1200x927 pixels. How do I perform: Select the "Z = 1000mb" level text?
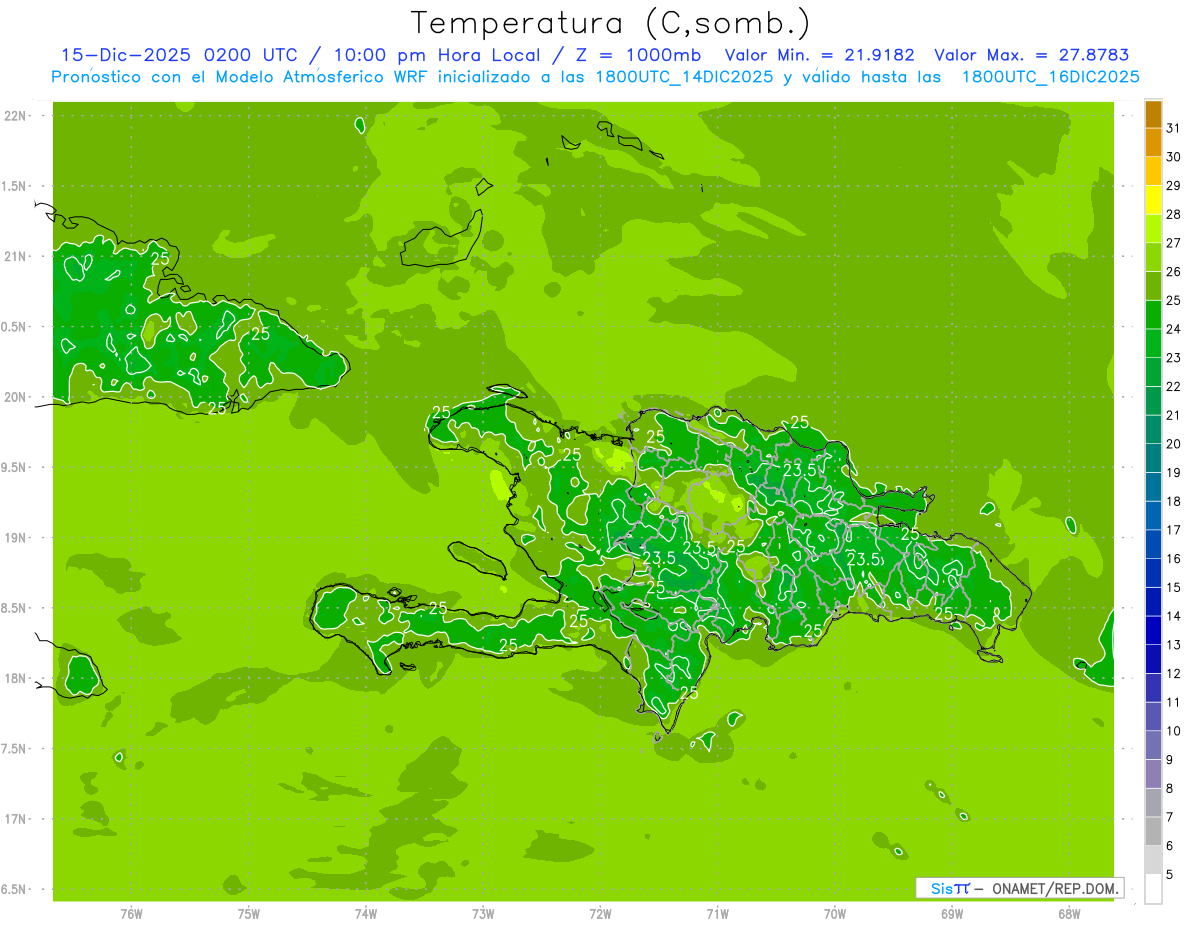pos(638,55)
